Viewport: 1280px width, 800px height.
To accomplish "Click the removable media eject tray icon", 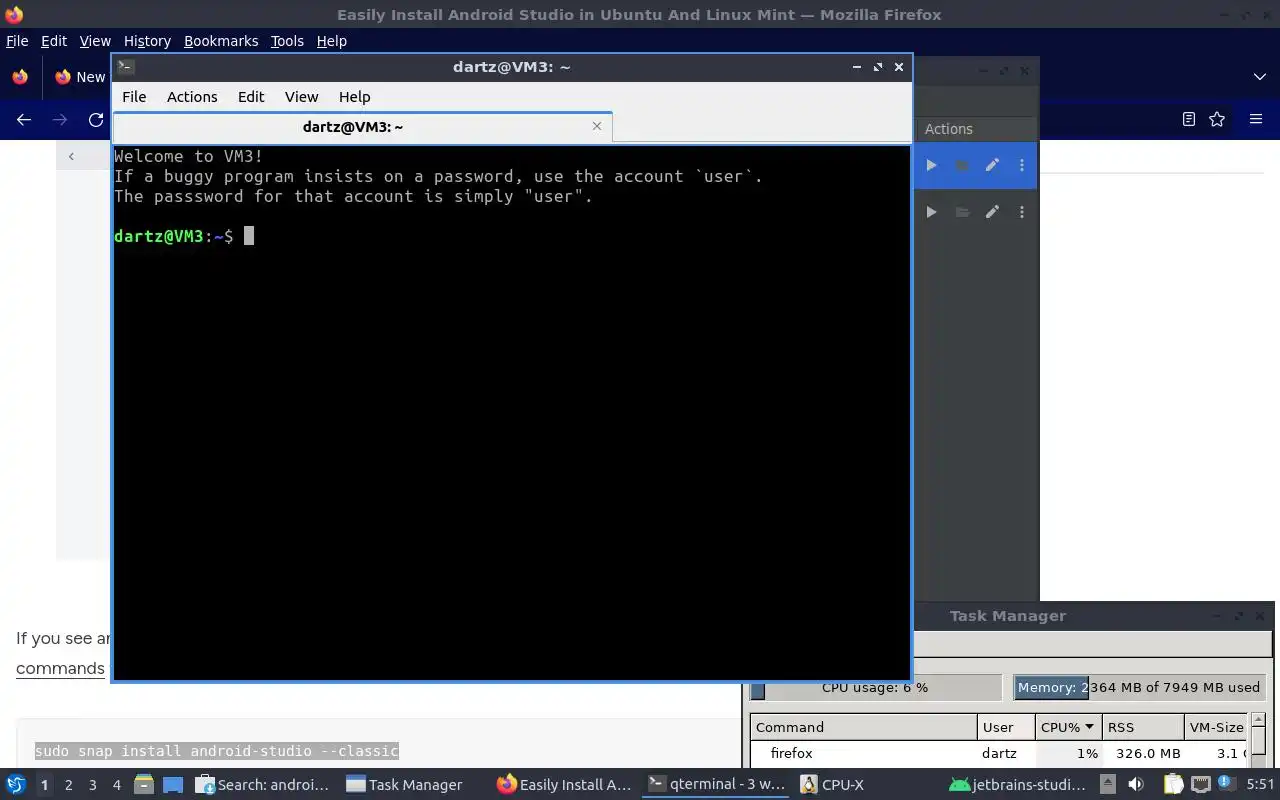I will click(1107, 785).
